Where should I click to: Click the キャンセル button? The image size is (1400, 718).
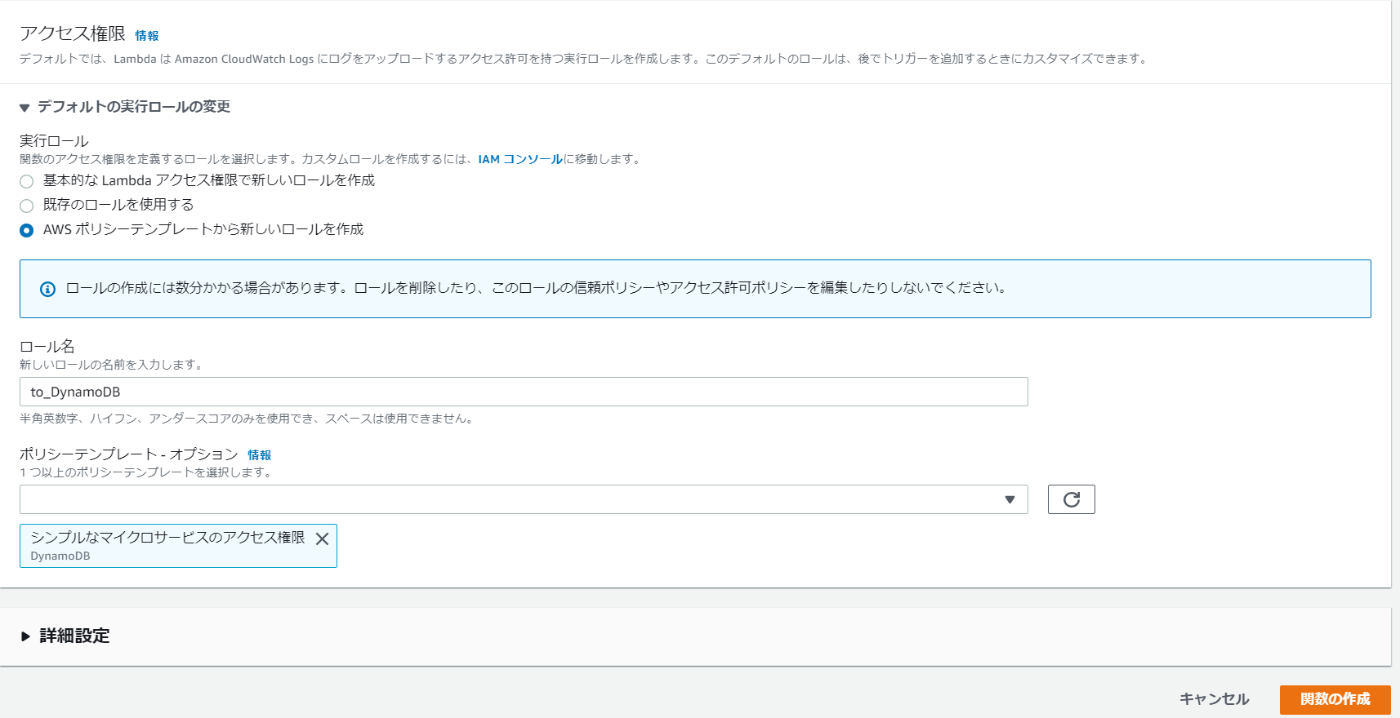pyautogui.click(x=1214, y=699)
